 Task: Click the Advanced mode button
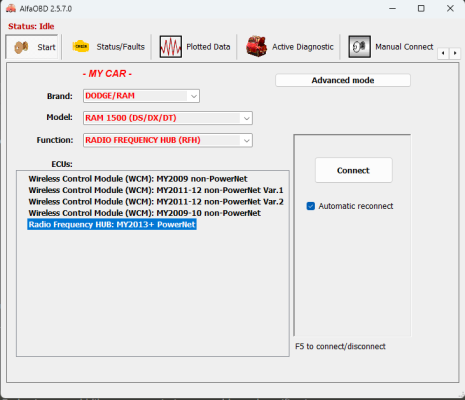[343, 80]
